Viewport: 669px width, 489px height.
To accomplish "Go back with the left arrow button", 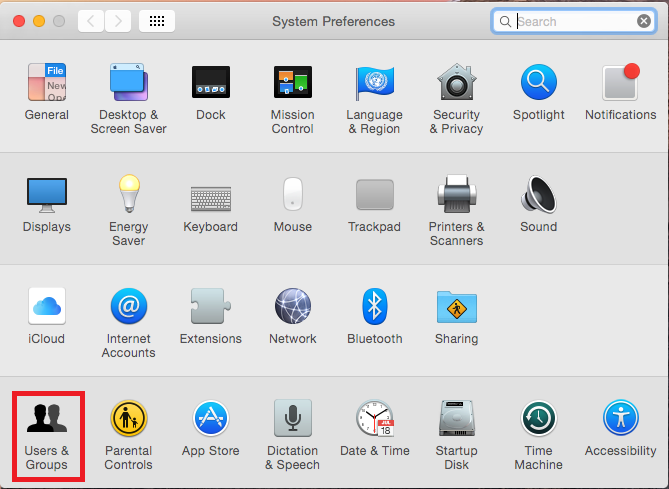I will tap(91, 21).
